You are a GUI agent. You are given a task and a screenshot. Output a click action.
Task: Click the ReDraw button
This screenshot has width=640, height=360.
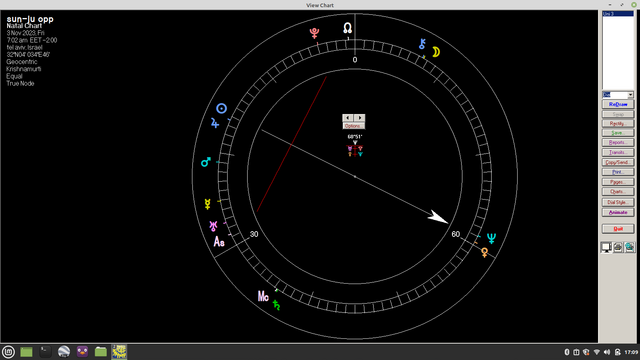[x=618, y=104]
